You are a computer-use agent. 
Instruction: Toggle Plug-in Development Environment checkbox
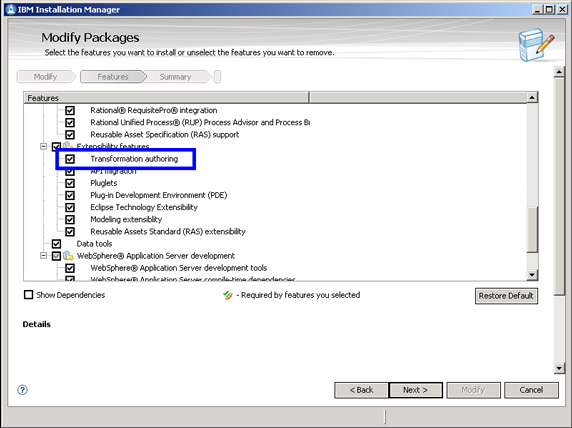click(x=70, y=195)
